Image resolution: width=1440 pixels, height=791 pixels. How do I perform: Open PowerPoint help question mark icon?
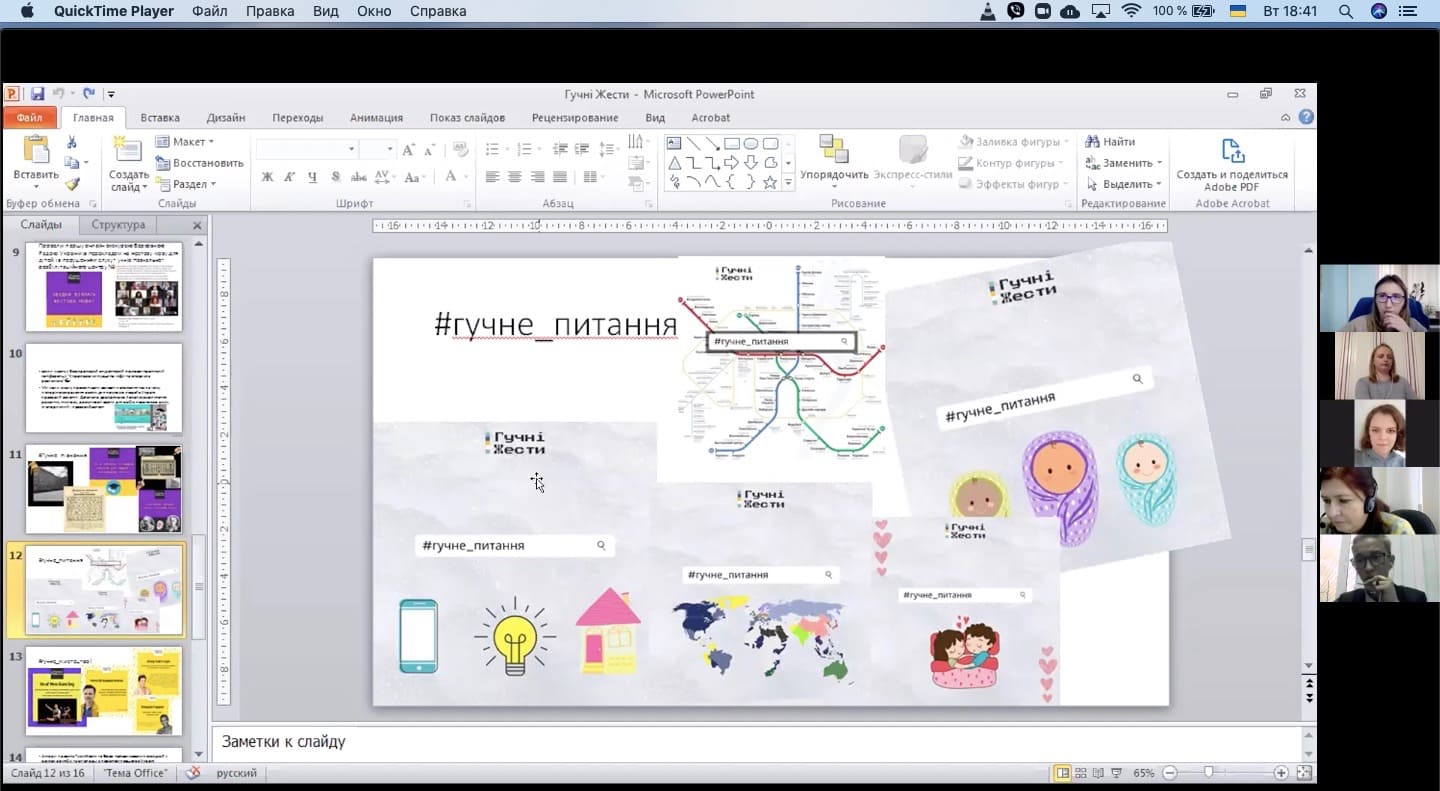click(x=1306, y=117)
